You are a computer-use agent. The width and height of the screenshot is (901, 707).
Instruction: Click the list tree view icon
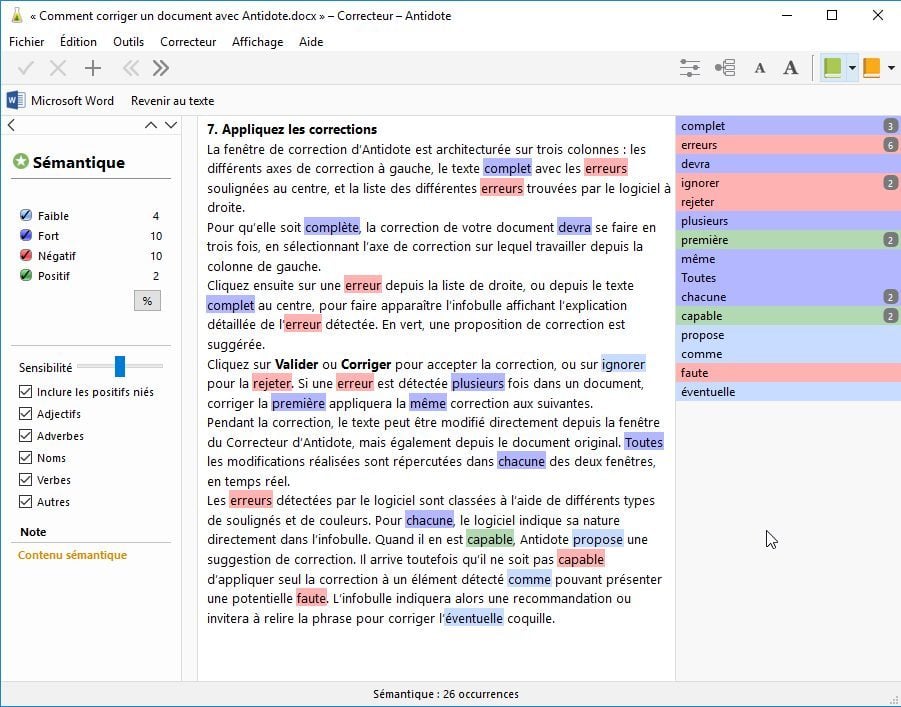[x=725, y=68]
